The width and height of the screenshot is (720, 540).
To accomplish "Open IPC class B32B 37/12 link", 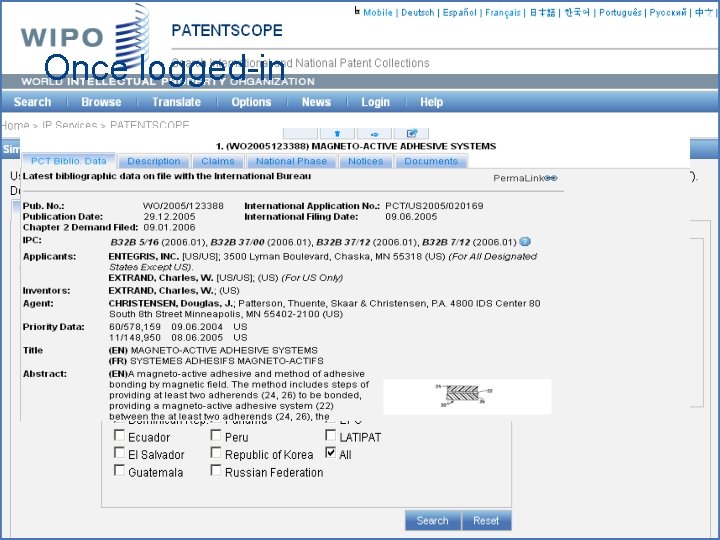I will click(x=343, y=242).
